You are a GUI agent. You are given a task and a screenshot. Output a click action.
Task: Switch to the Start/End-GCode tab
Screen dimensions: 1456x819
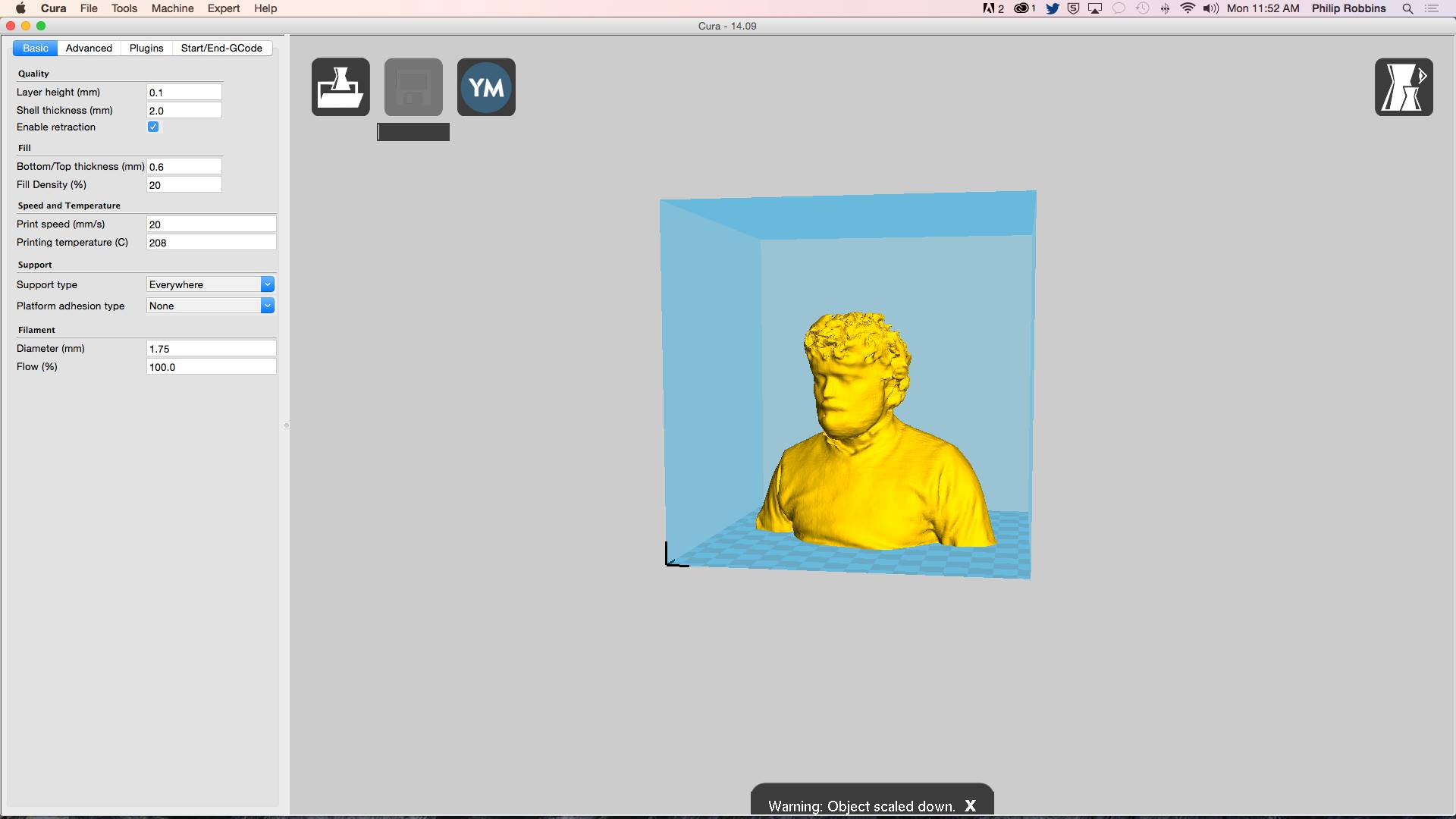tap(221, 48)
